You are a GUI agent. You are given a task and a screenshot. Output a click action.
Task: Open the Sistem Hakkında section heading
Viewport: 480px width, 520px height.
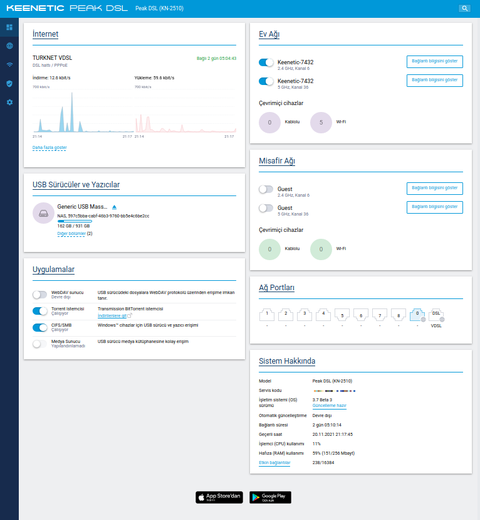(287, 361)
